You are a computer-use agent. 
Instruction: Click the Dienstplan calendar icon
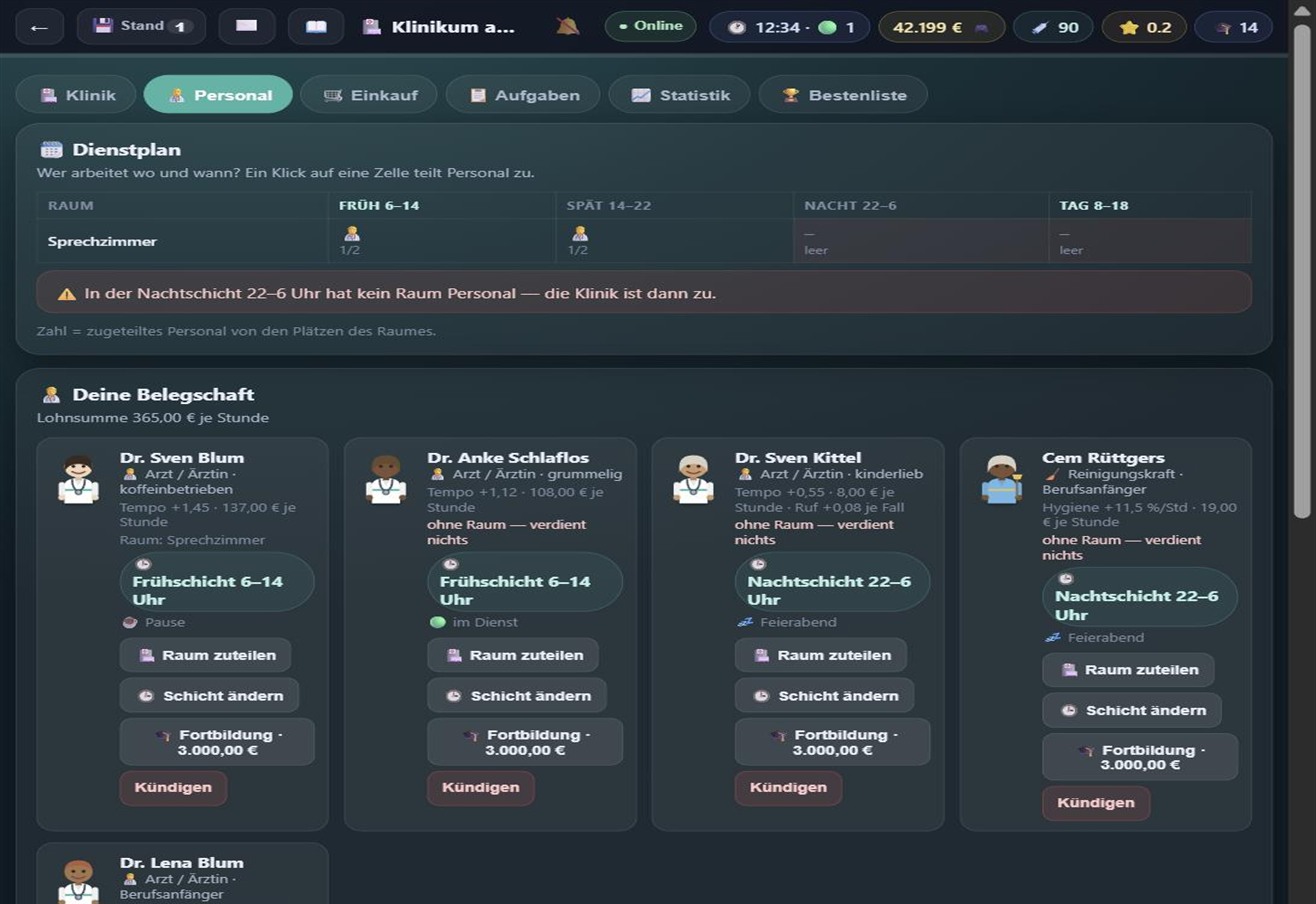point(51,150)
